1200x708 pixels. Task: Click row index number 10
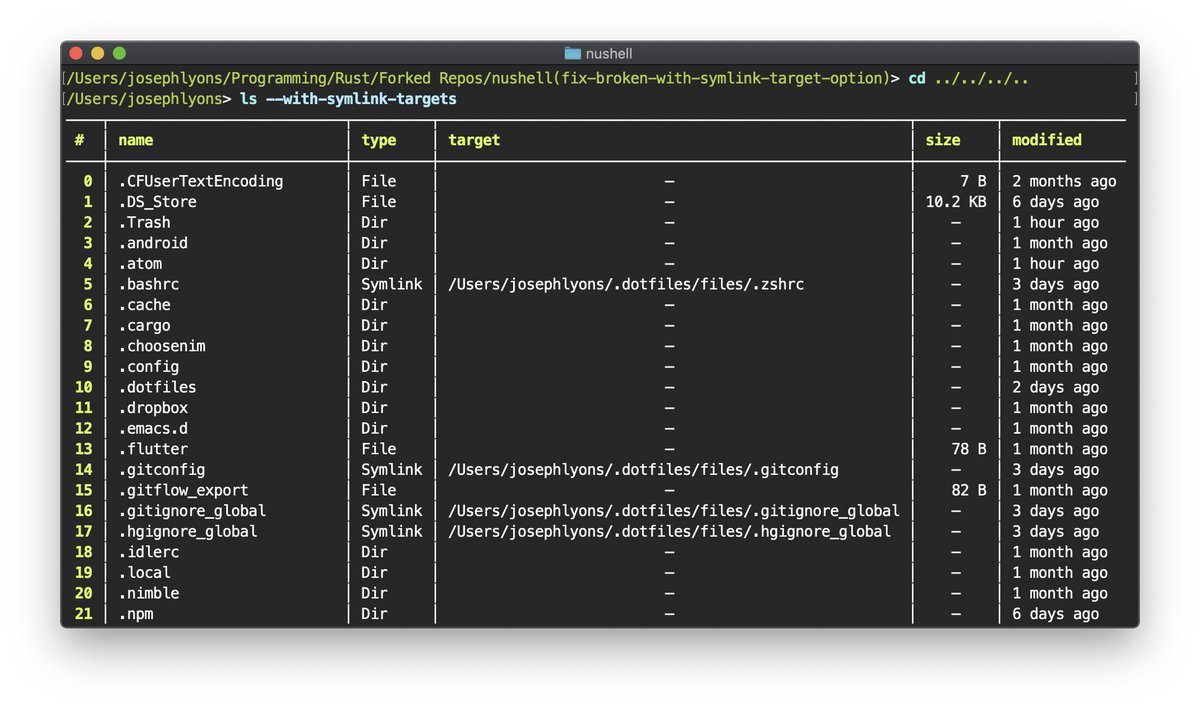(84, 387)
